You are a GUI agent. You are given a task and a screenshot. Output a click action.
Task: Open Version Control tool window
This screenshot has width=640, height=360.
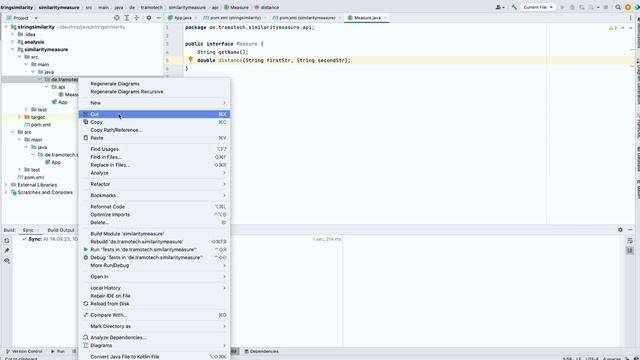pos(24,351)
